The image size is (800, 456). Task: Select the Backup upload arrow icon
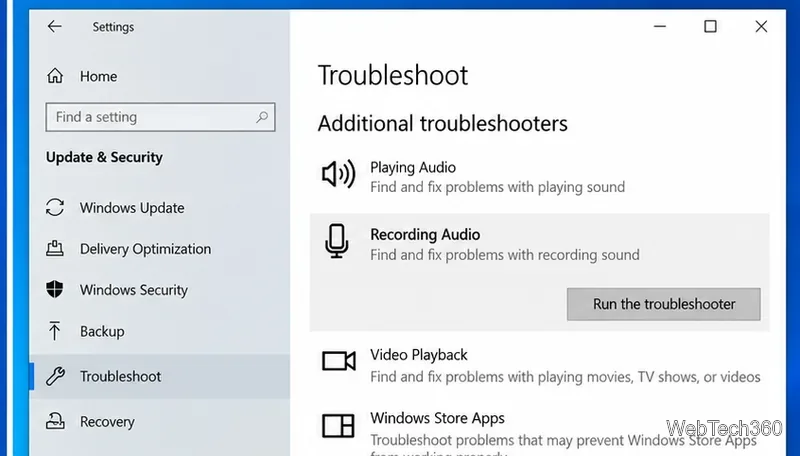tap(55, 331)
